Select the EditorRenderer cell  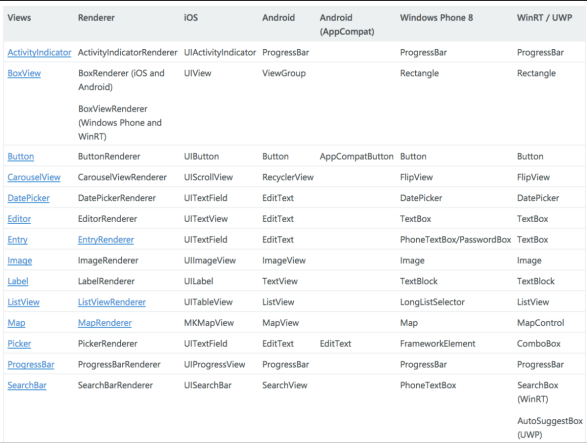pos(107,219)
